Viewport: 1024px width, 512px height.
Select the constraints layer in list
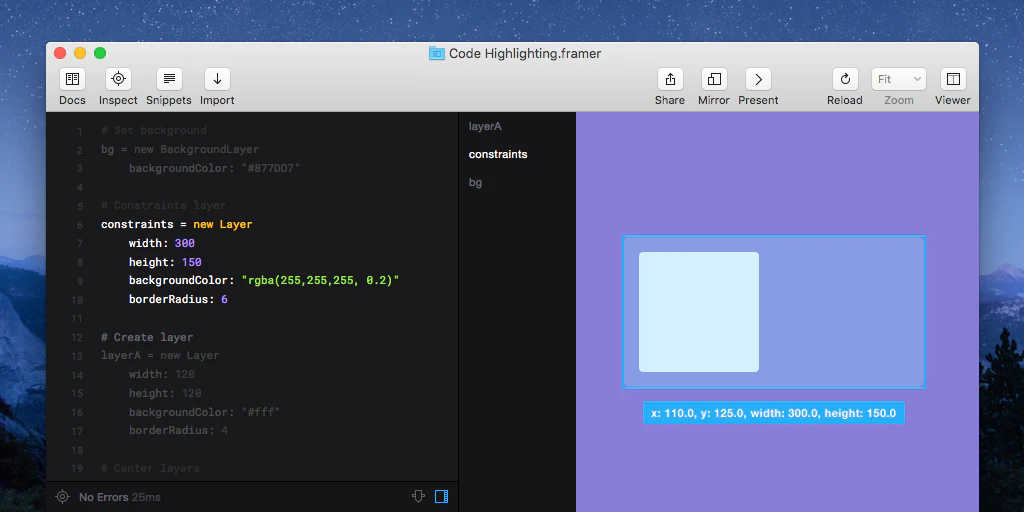coord(498,155)
